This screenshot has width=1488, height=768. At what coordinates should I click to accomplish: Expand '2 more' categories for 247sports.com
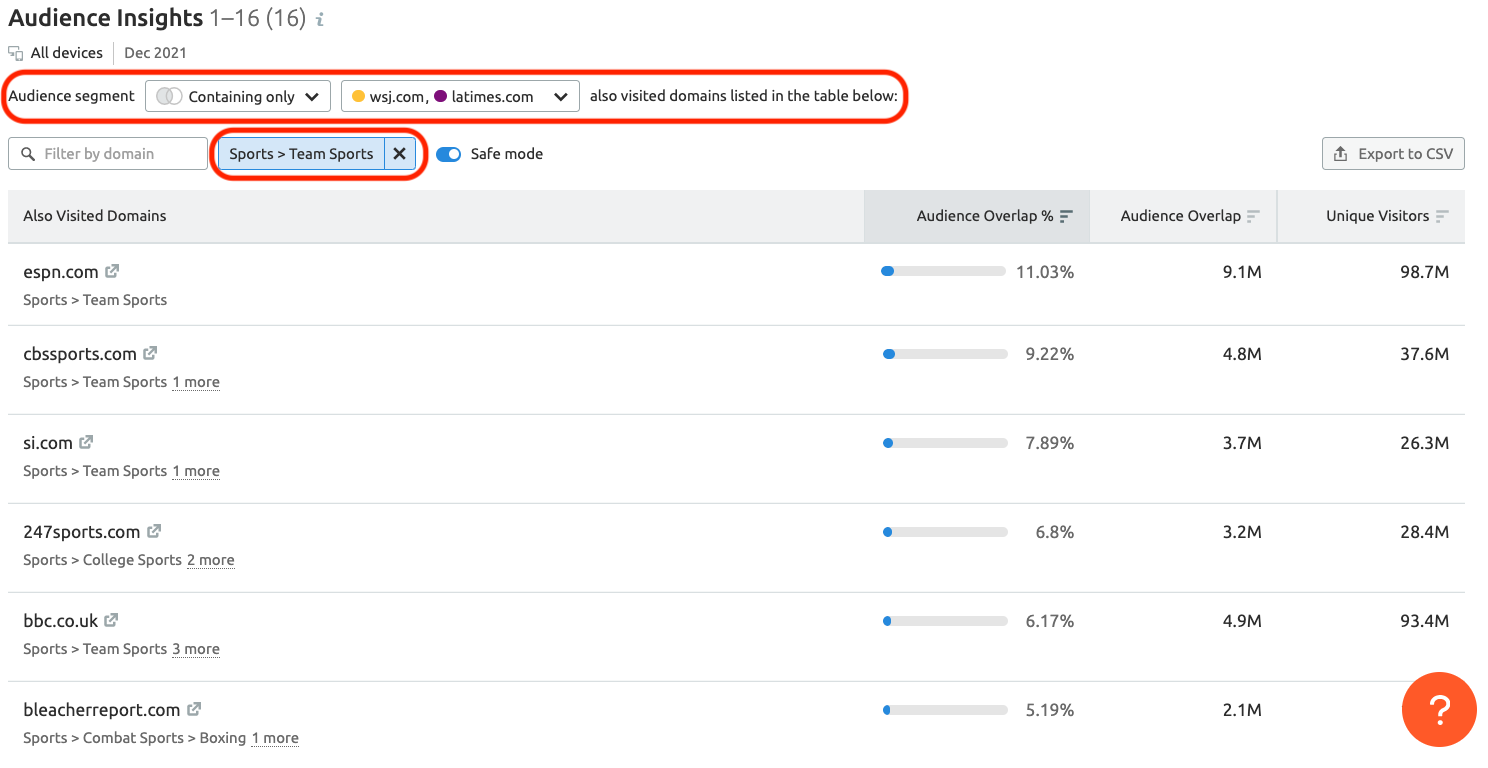211,560
